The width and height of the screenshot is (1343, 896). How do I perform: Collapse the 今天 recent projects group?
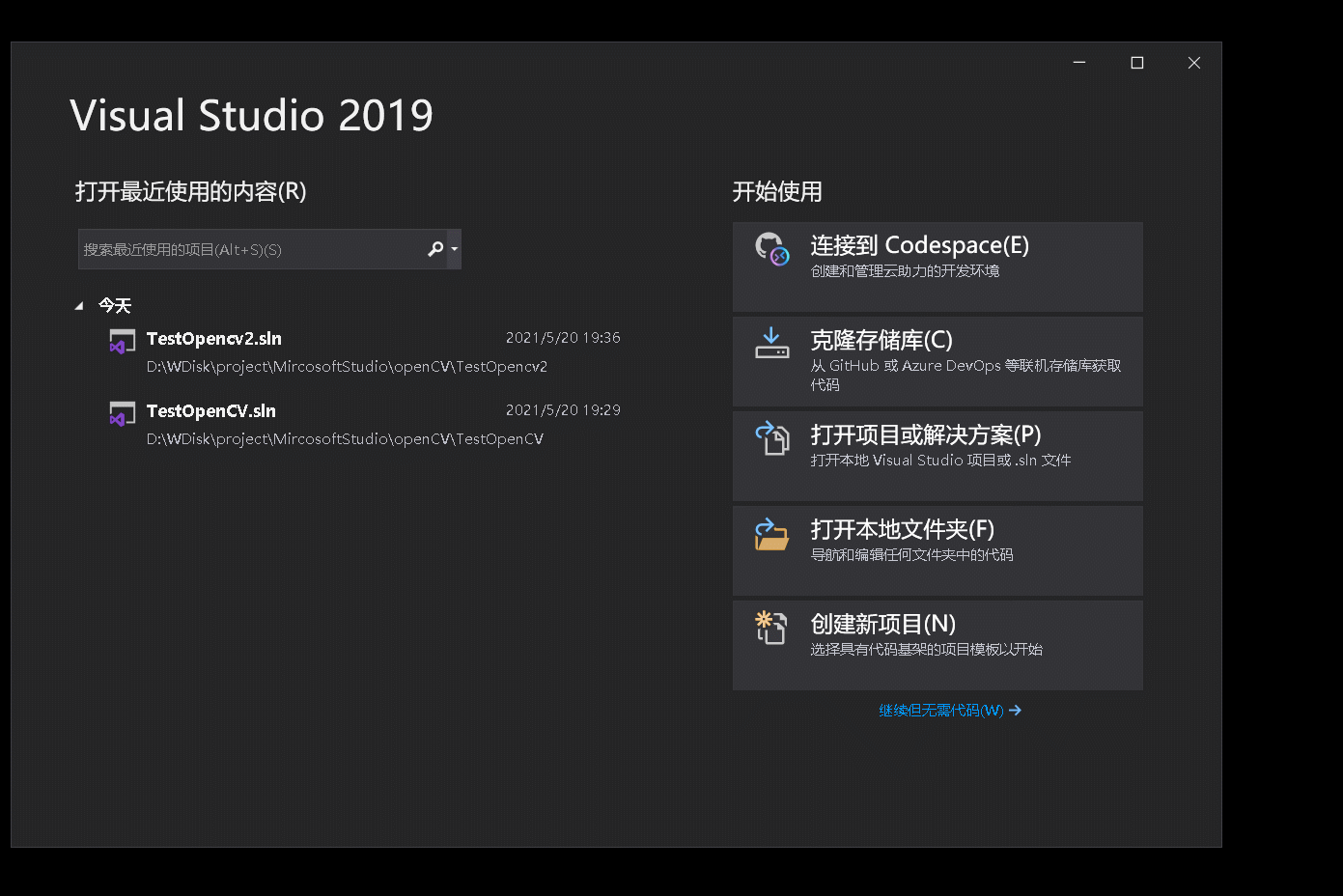coord(80,305)
